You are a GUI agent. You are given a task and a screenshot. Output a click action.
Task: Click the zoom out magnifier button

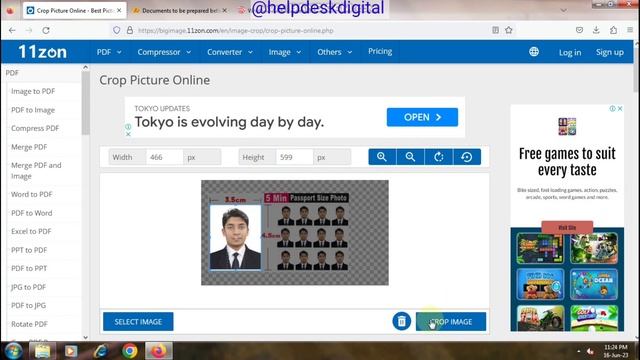(x=410, y=157)
